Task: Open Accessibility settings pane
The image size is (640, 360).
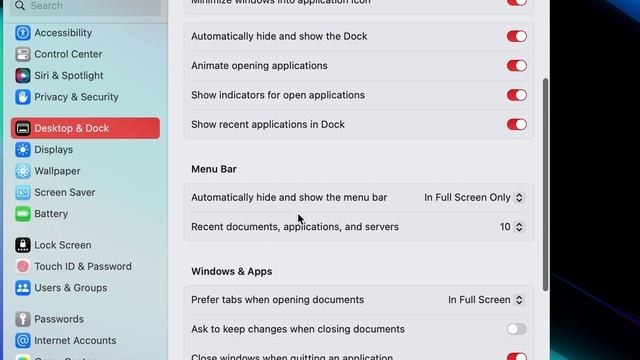Action: point(85,33)
